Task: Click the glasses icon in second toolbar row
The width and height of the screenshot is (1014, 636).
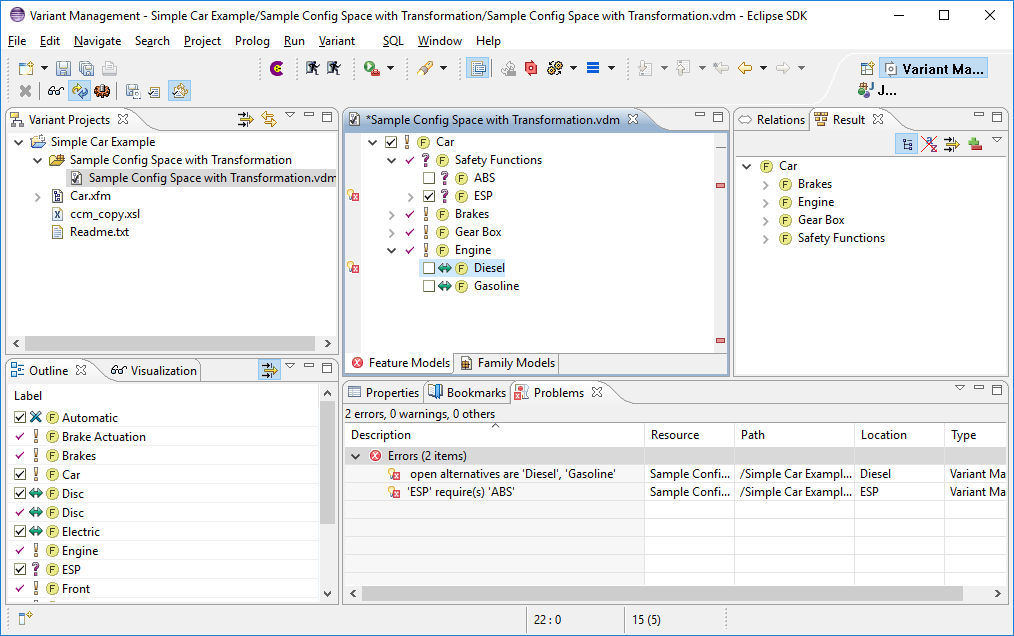Action: coord(55,91)
